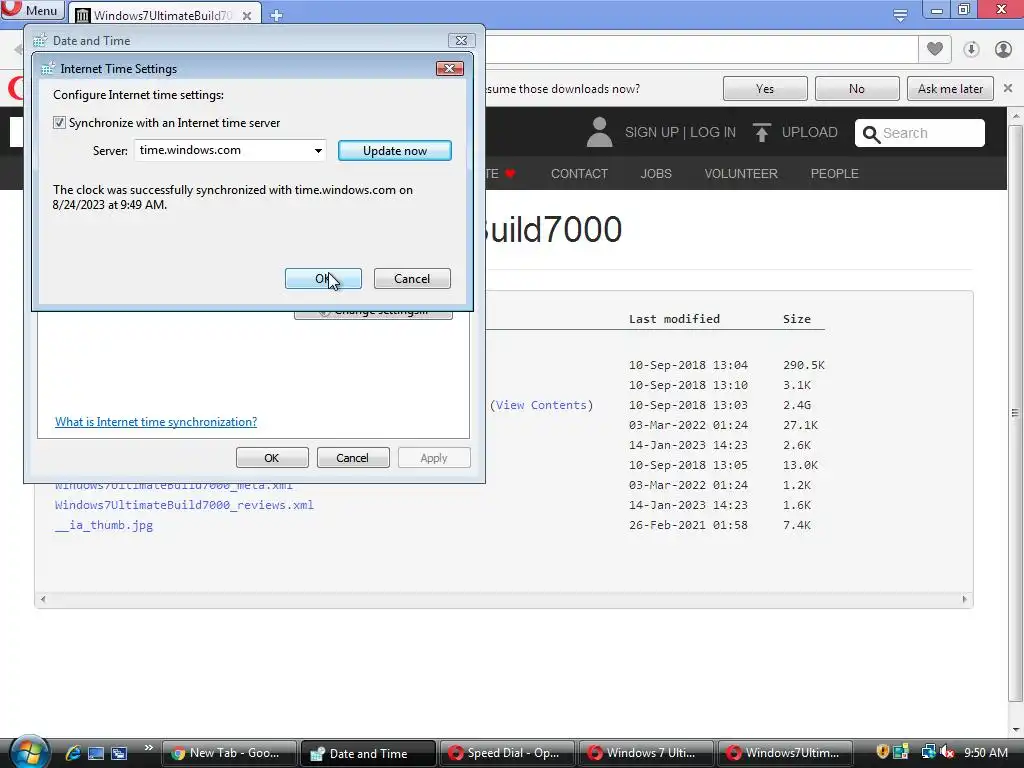Launch Internet Explorer from quick launch
1024x768 pixels.
point(73,753)
